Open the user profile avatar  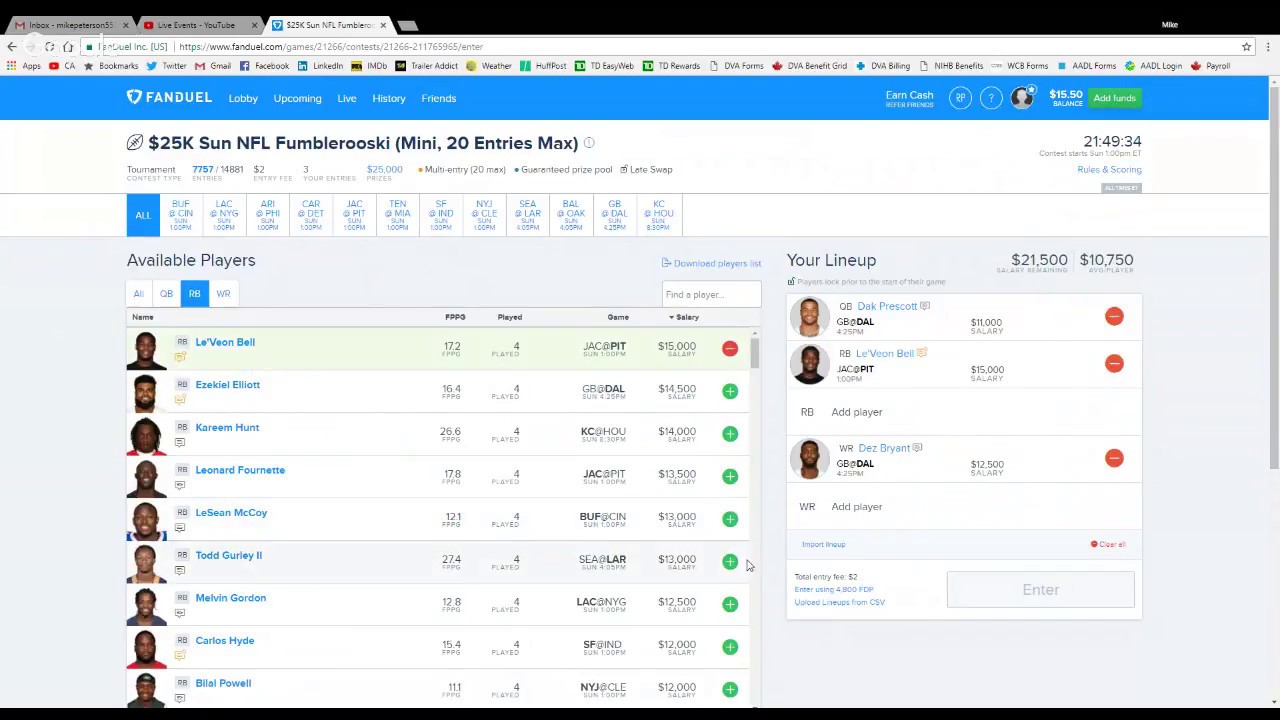pyautogui.click(x=1022, y=98)
